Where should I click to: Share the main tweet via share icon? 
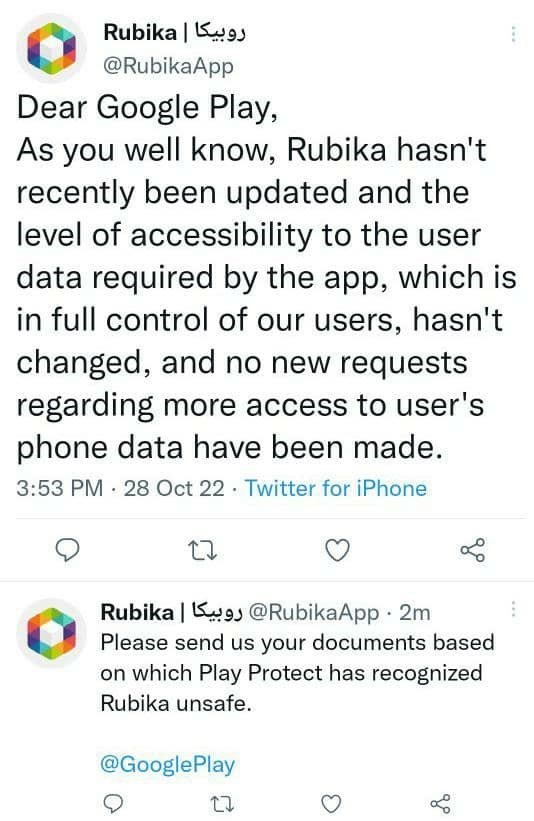tap(473, 550)
